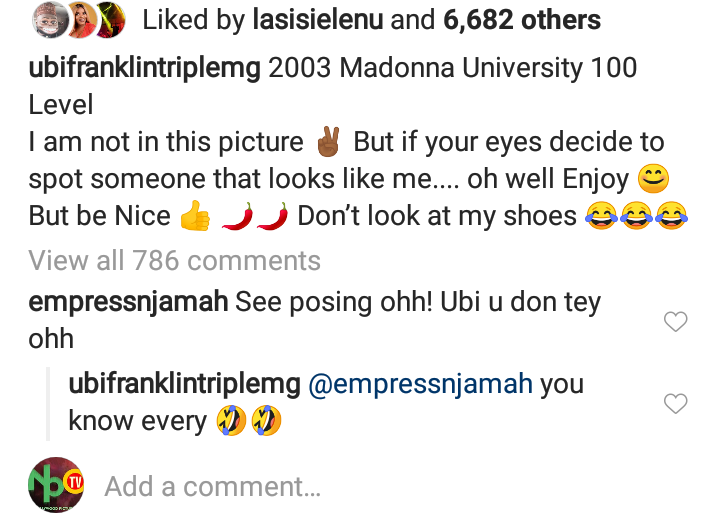The height and width of the screenshot is (513, 720).
Task: Click the victory hand emoji in the caption
Action: (327, 143)
